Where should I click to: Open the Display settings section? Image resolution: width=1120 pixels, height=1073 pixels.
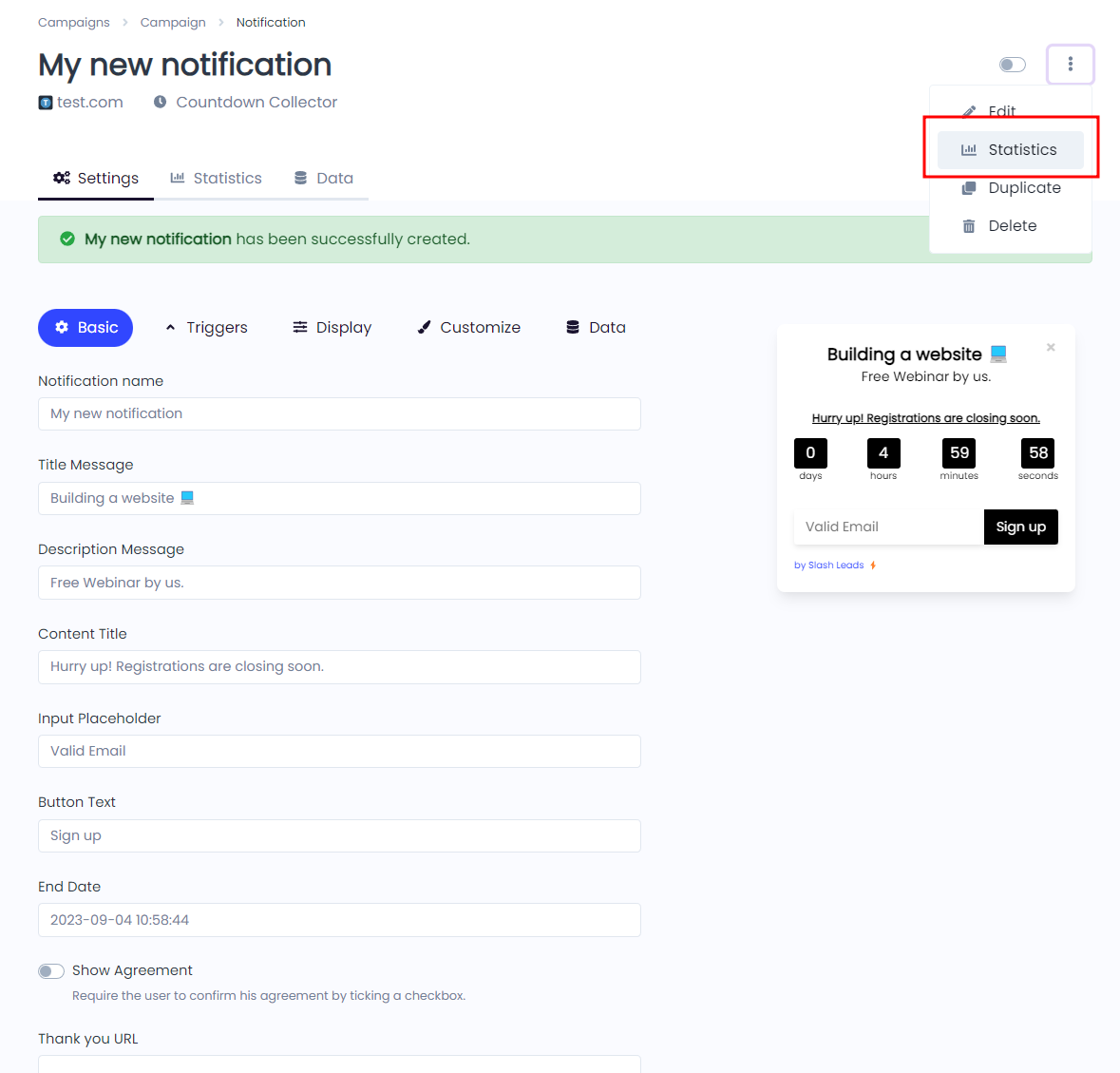(332, 327)
